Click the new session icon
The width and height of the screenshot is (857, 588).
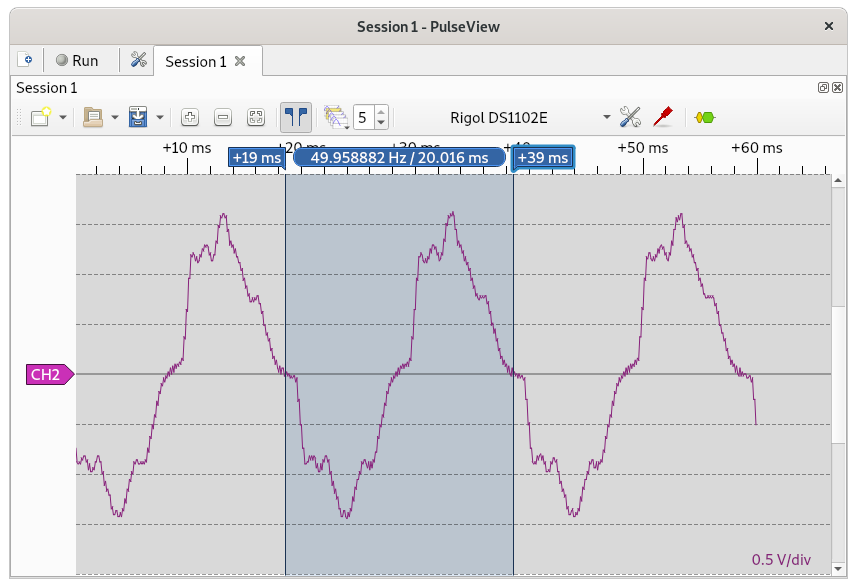click(x=25, y=60)
